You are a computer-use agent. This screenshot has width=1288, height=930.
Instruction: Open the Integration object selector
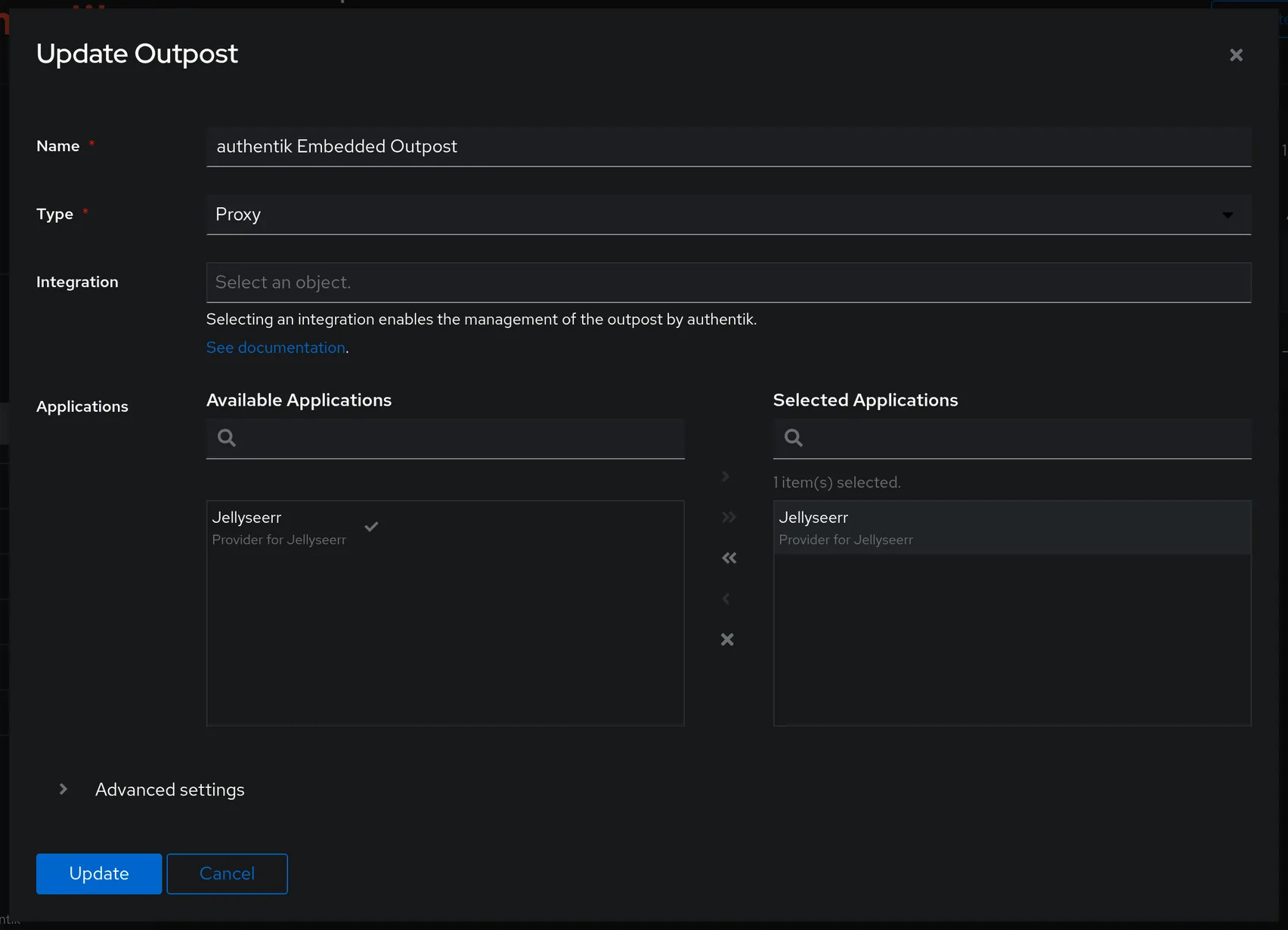[x=729, y=283]
